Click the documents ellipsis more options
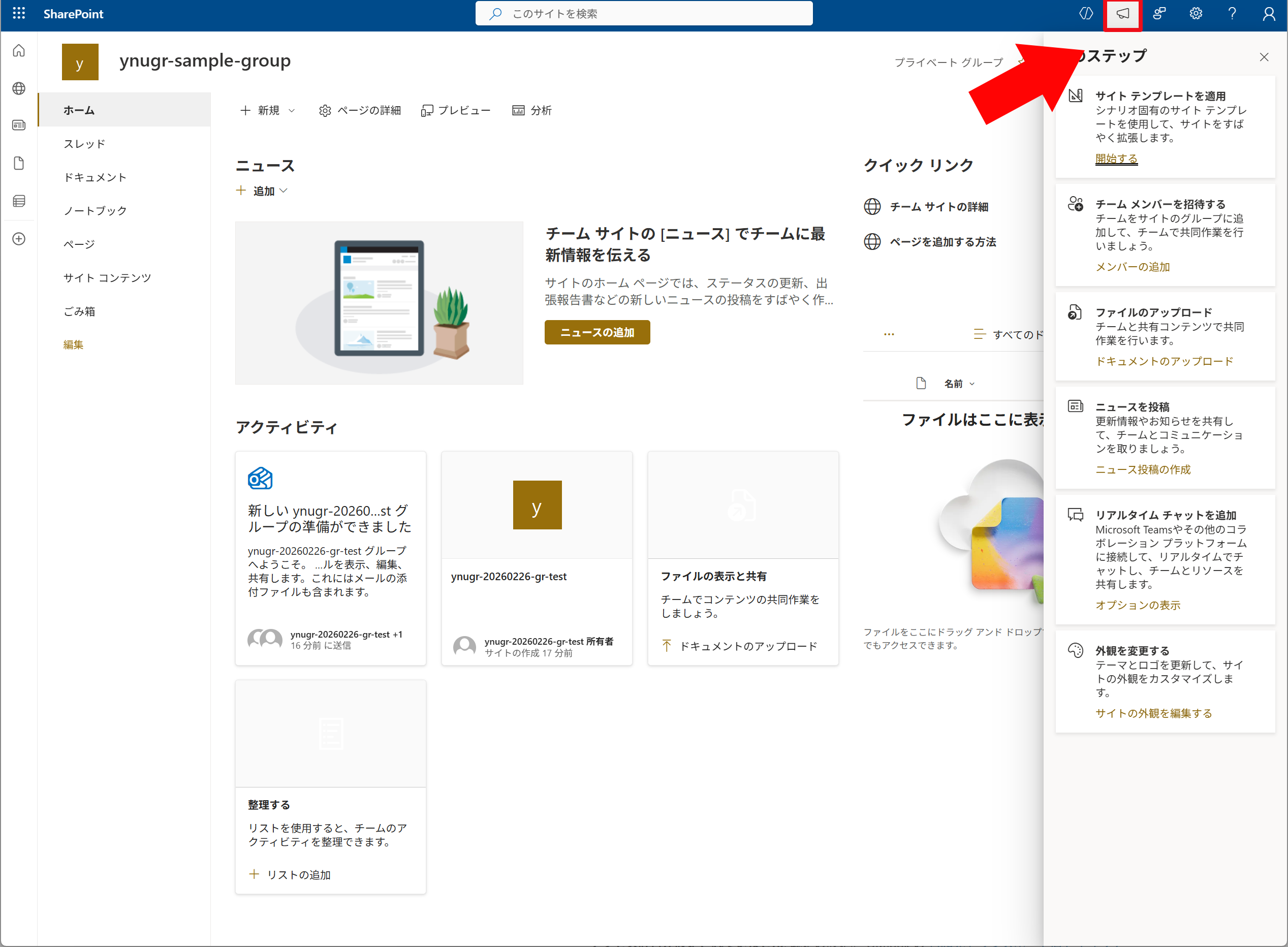The width and height of the screenshot is (1288, 947). coord(889,334)
